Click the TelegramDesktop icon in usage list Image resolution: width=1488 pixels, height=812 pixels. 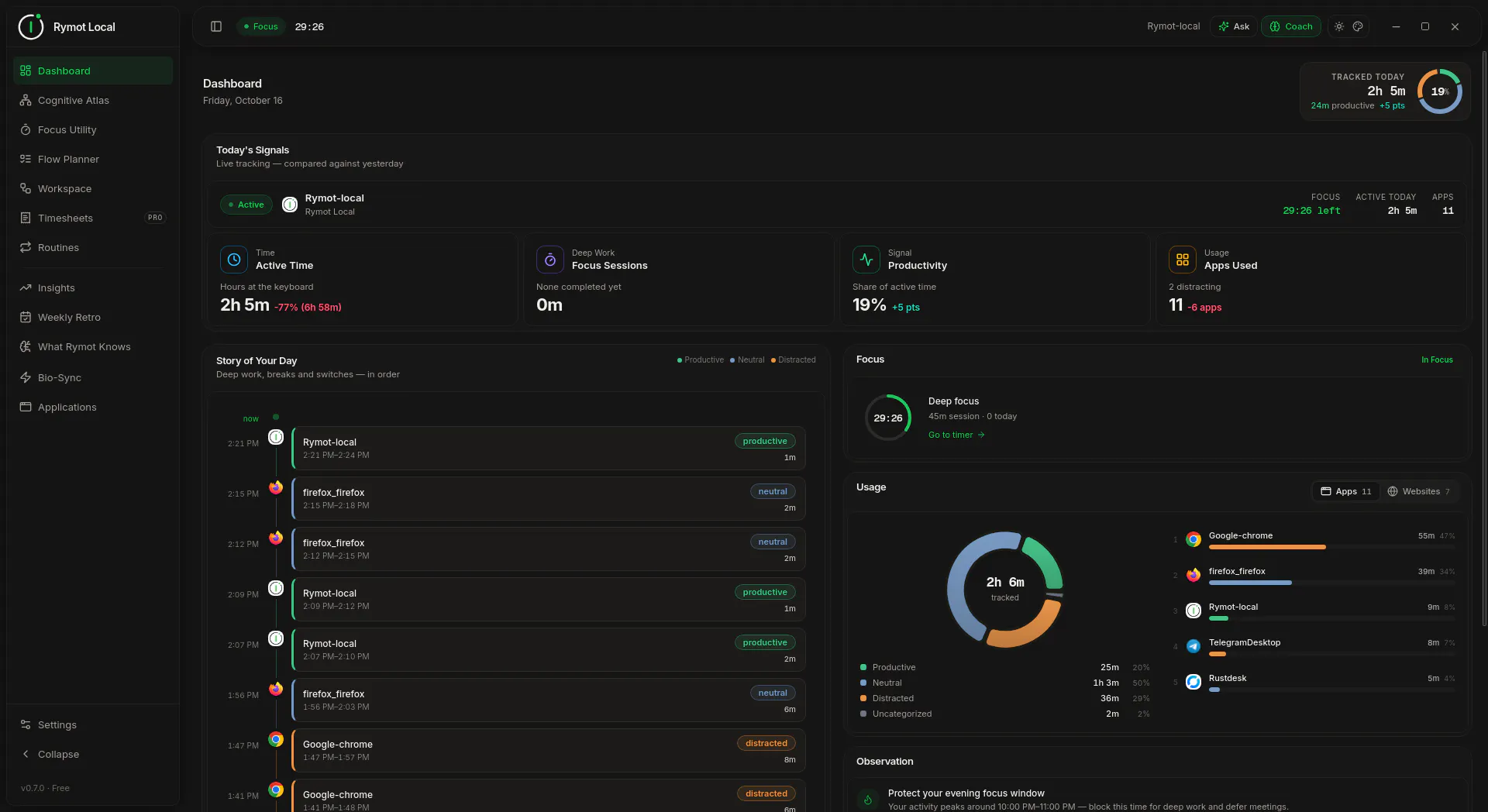click(1193, 646)
